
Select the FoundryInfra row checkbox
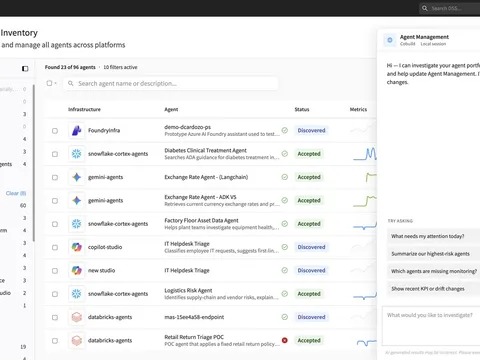(55, 131)
